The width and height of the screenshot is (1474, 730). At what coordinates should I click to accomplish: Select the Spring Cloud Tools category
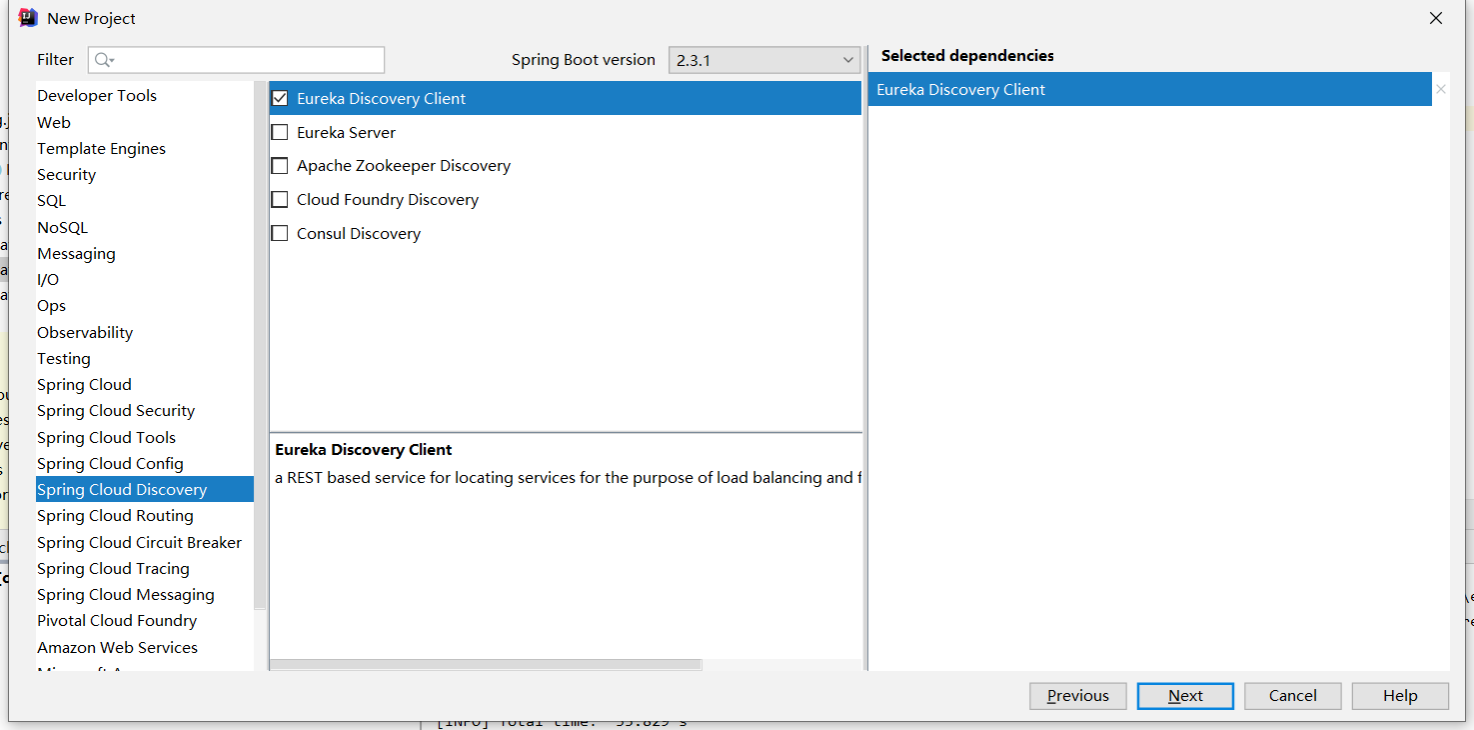145,437
